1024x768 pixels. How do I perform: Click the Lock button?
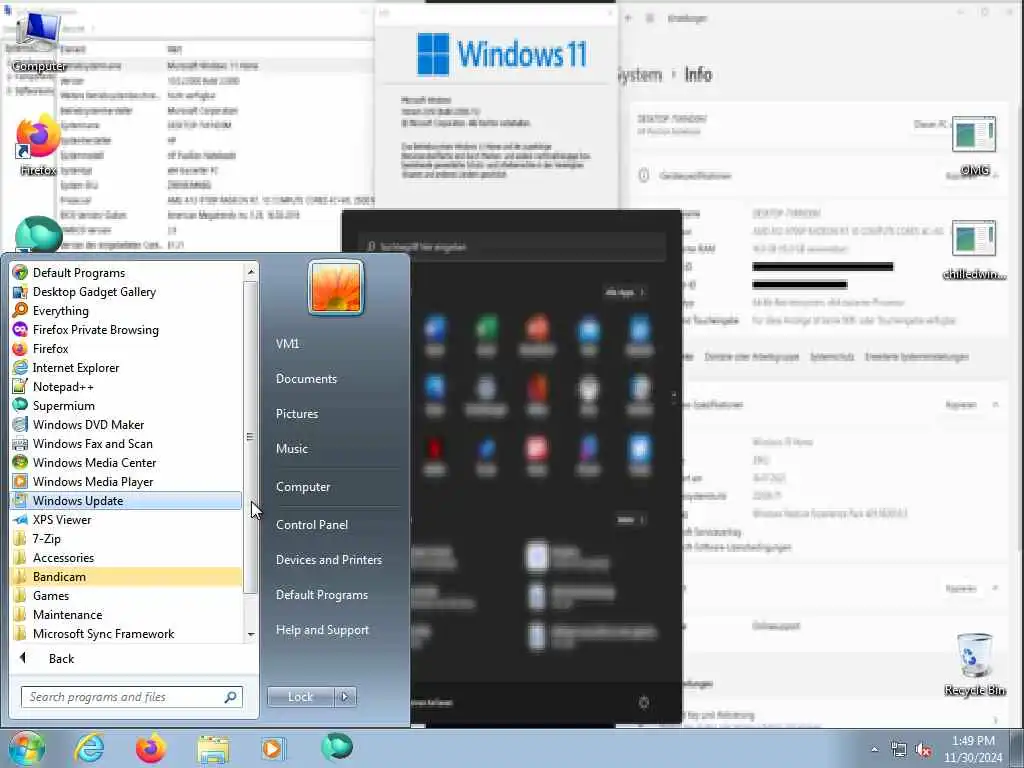[x=300, y=697]
